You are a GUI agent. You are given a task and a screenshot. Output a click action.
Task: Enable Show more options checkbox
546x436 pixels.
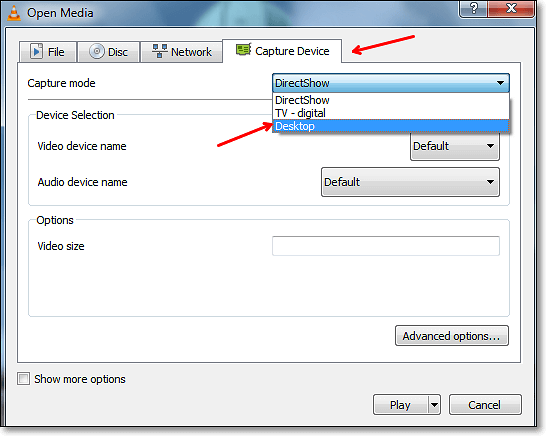24,378
